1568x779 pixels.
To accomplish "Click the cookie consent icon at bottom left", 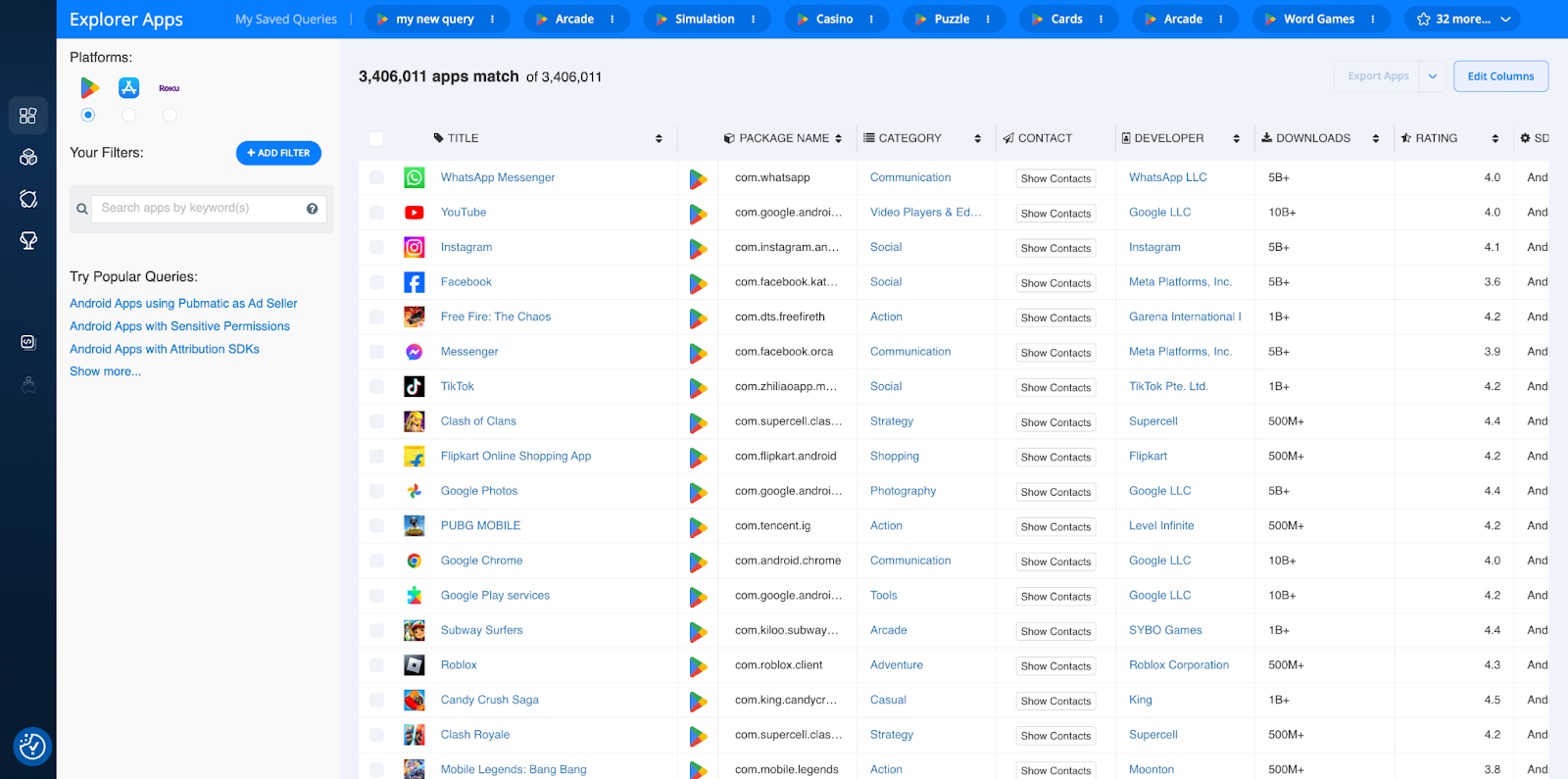I will (32, 747).
